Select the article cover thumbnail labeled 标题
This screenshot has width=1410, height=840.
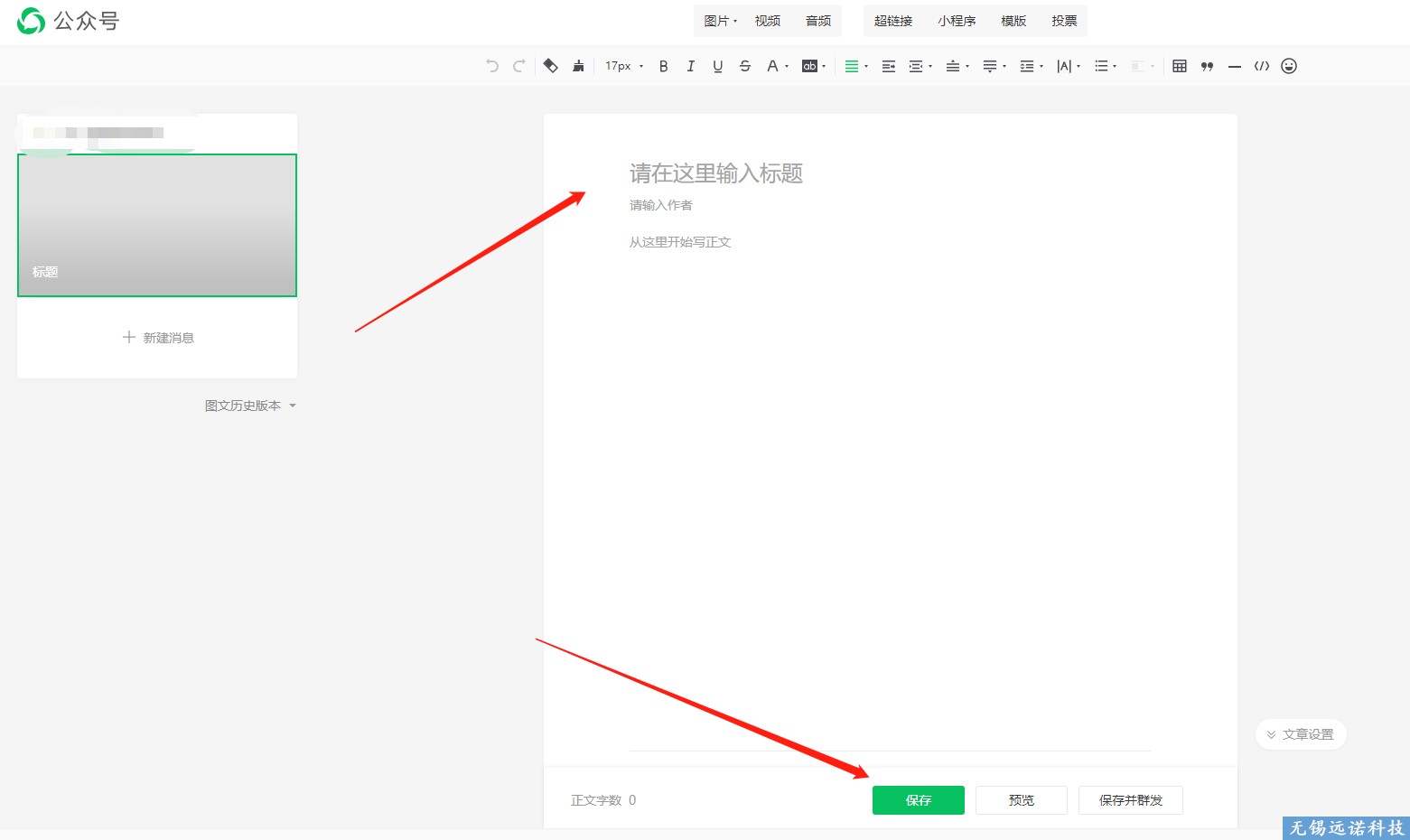pyautogui.click(x=157, y=225)
